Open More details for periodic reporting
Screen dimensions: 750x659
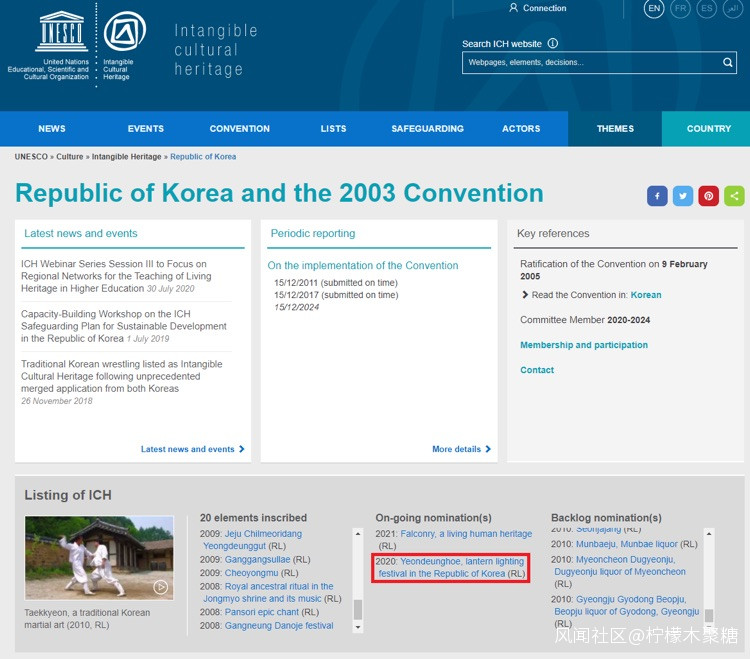tap(461, 449)
